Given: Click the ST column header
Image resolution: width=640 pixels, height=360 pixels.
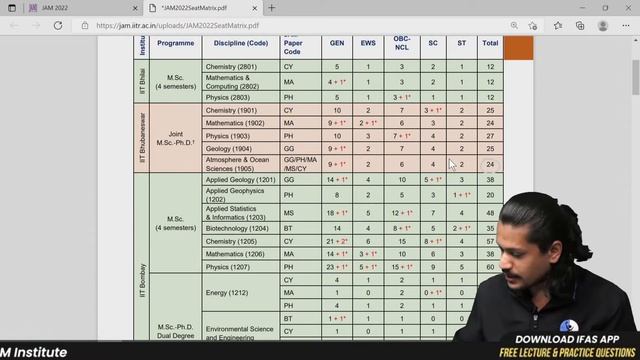Looking at the screenshot, I should [462, 43].
